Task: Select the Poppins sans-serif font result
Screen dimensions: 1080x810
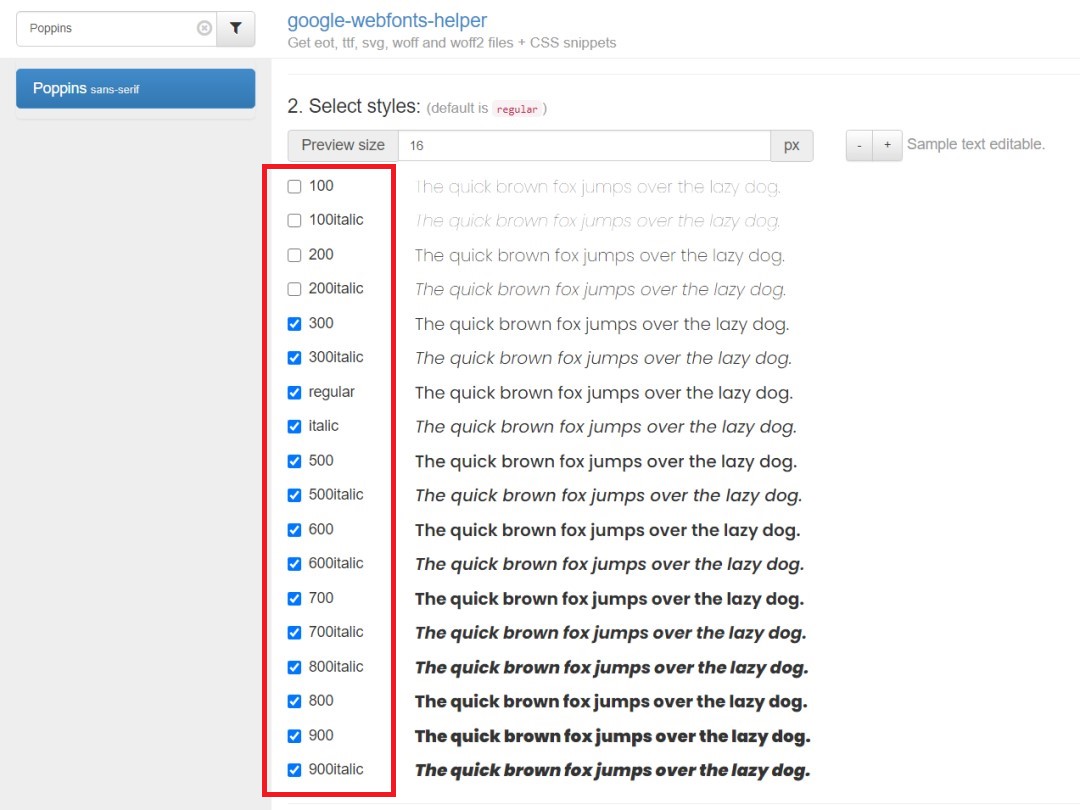Action: pos(135,88)
